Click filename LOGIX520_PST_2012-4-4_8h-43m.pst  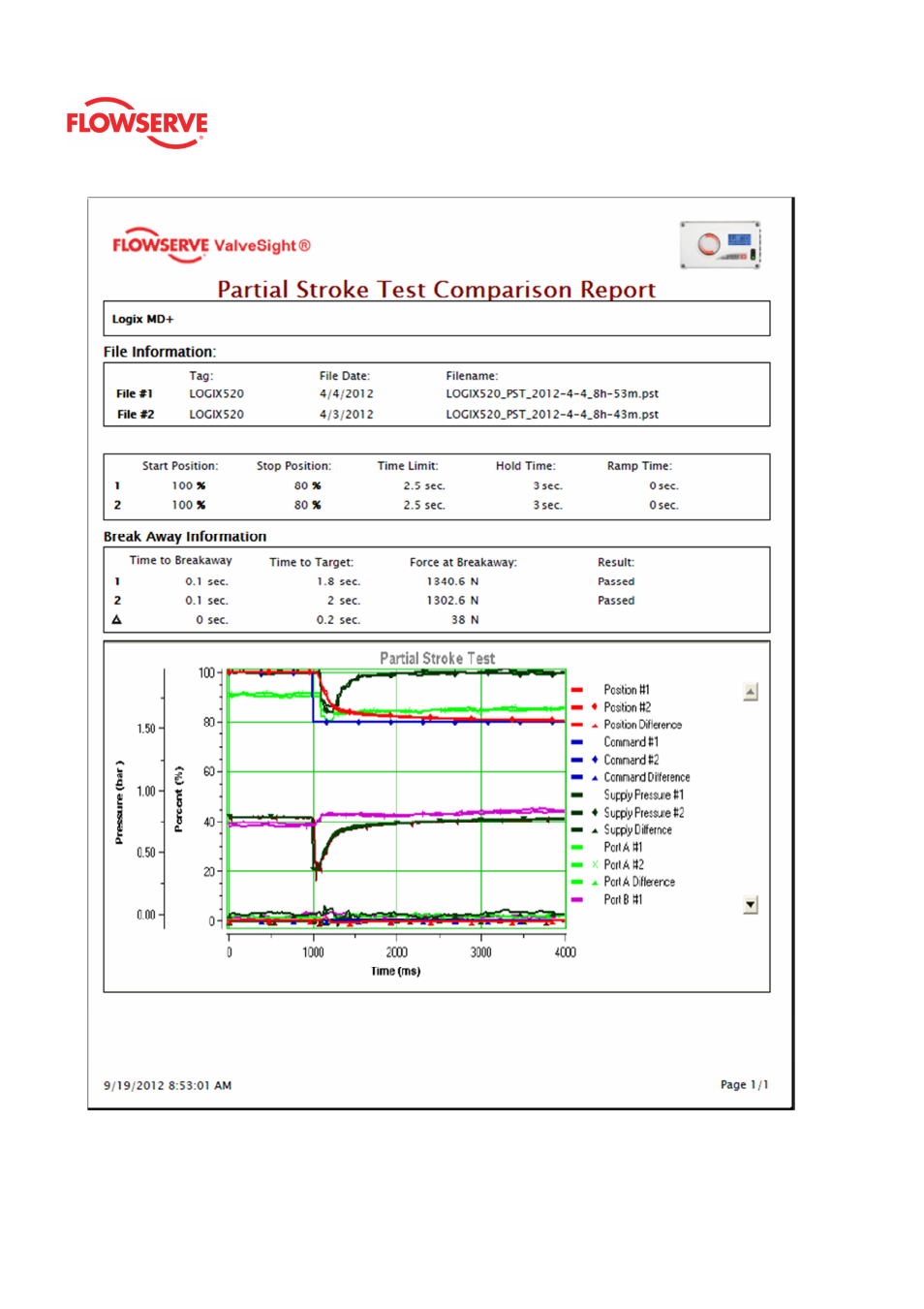click(x=552, y=414)
